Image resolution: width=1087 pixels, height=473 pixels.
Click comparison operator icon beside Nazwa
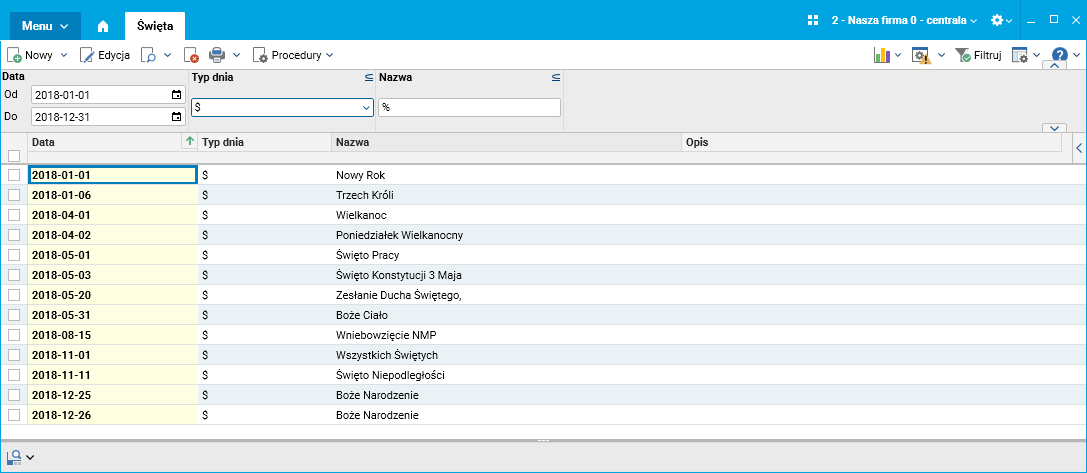point(555,78)
